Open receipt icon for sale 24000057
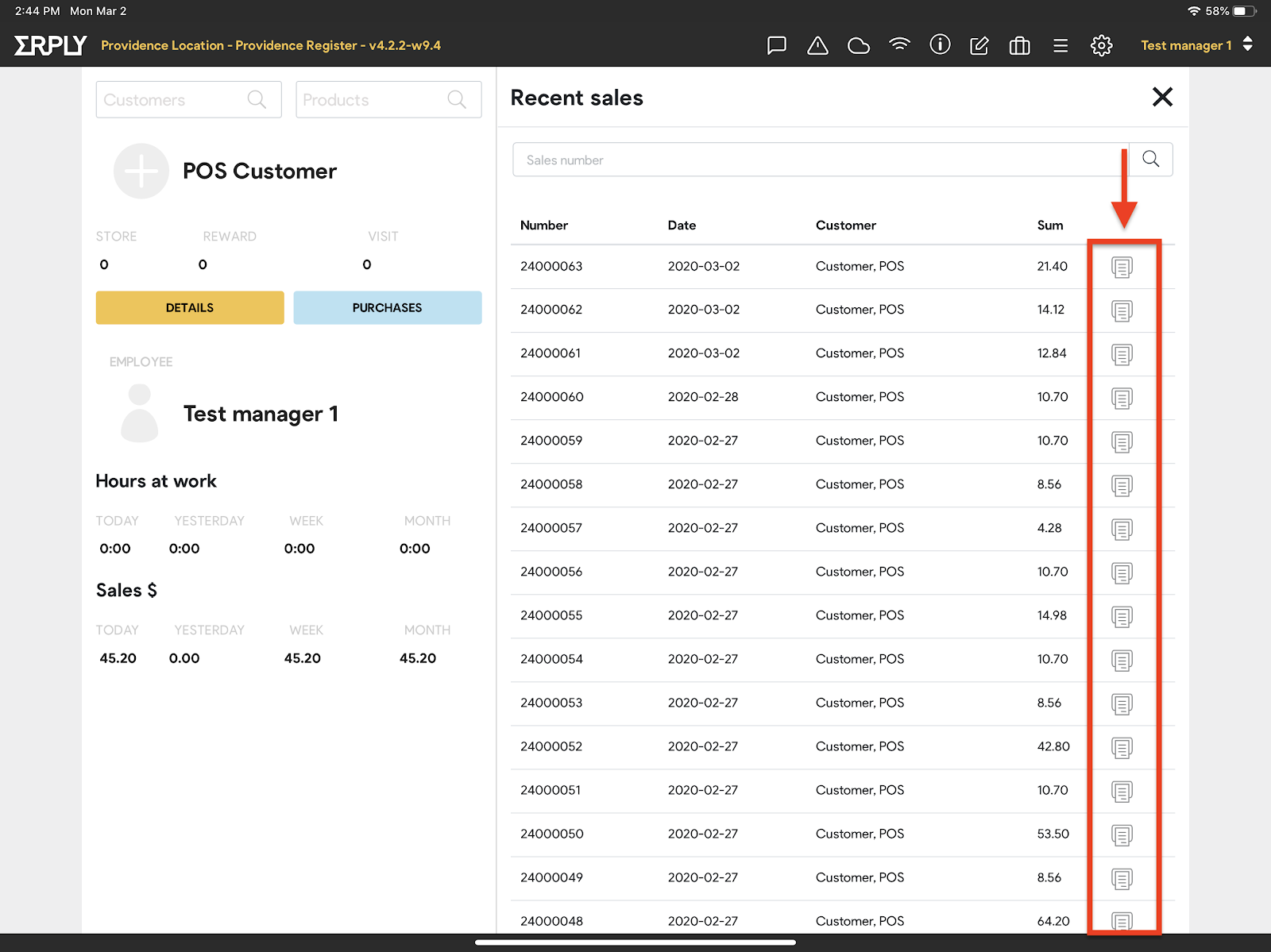Screen dimensions: 1271x952 tap(1122, 530)
